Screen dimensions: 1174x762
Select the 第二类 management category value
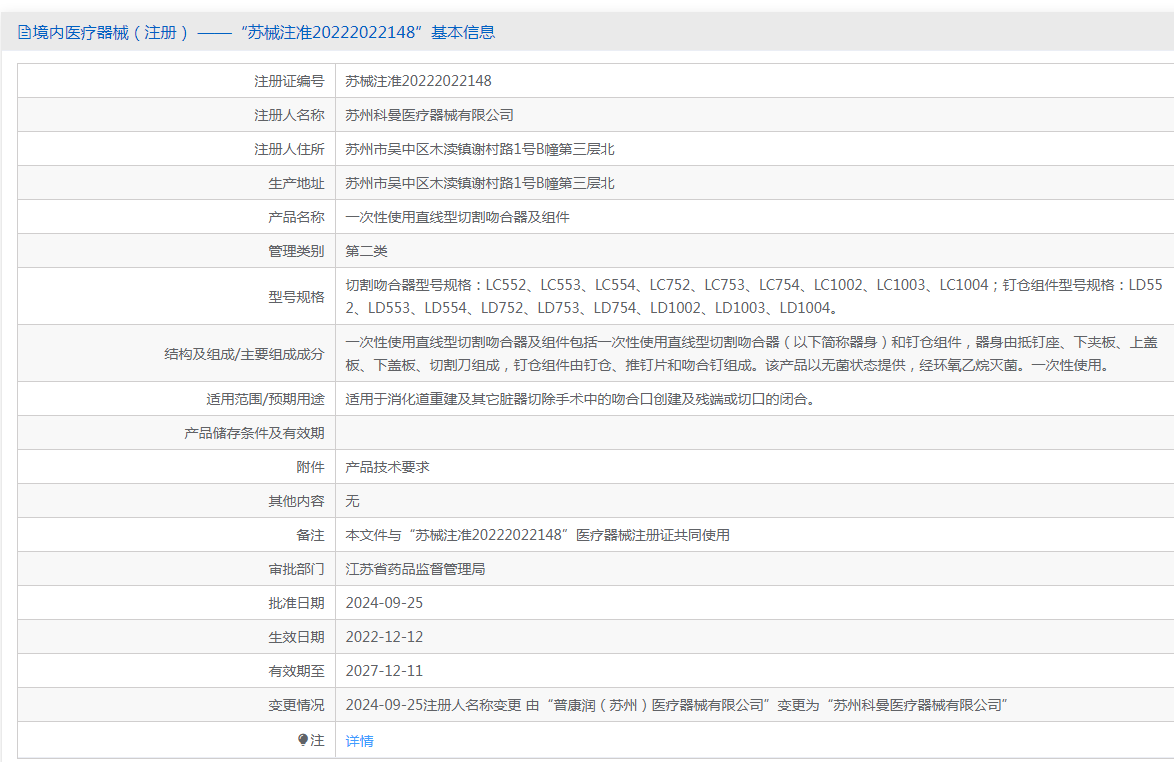pyautogui.click(x=366, y=252)
